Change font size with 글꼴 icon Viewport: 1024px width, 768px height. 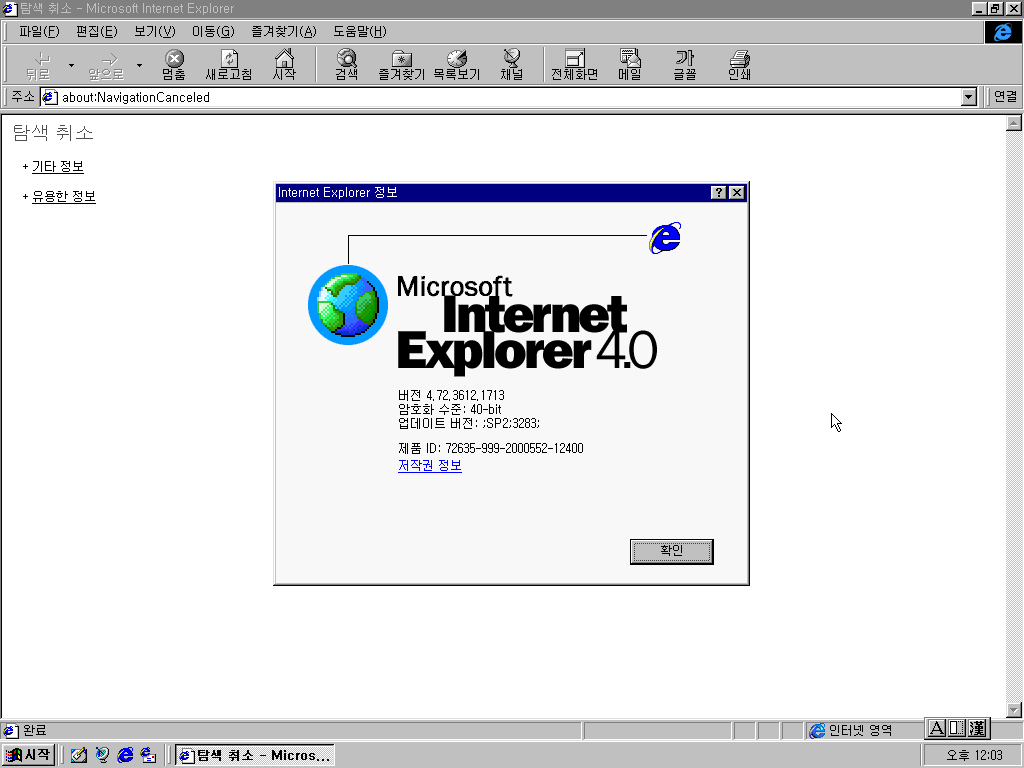[685, 65]
